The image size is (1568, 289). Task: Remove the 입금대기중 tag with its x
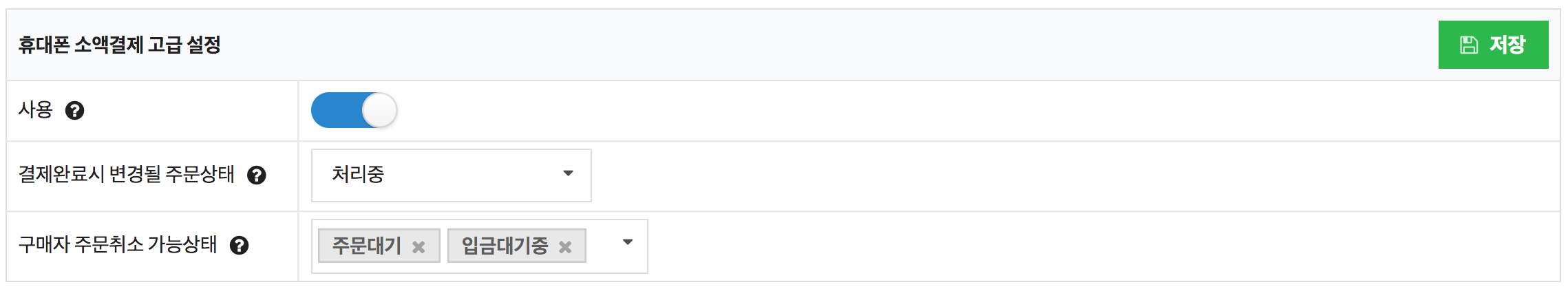tap(565, 247)
